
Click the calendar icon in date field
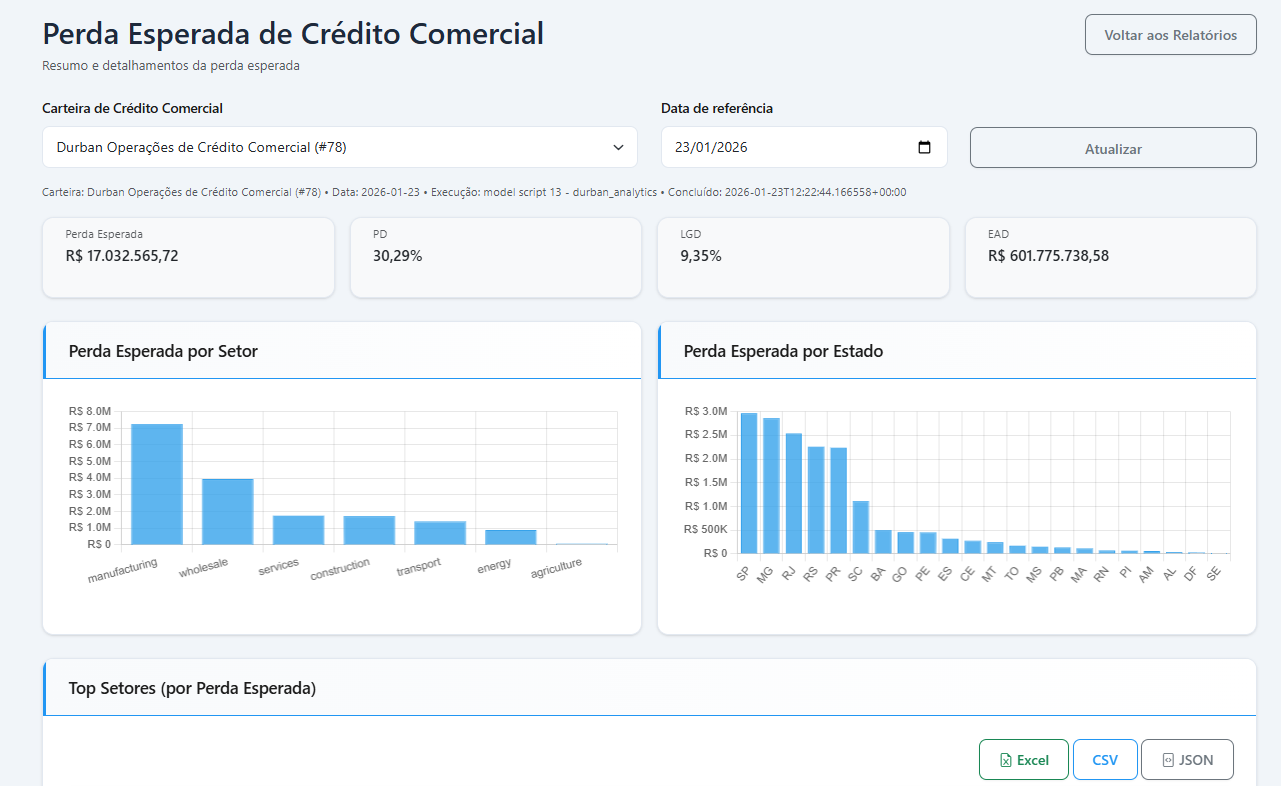click(x=924, y=147)
